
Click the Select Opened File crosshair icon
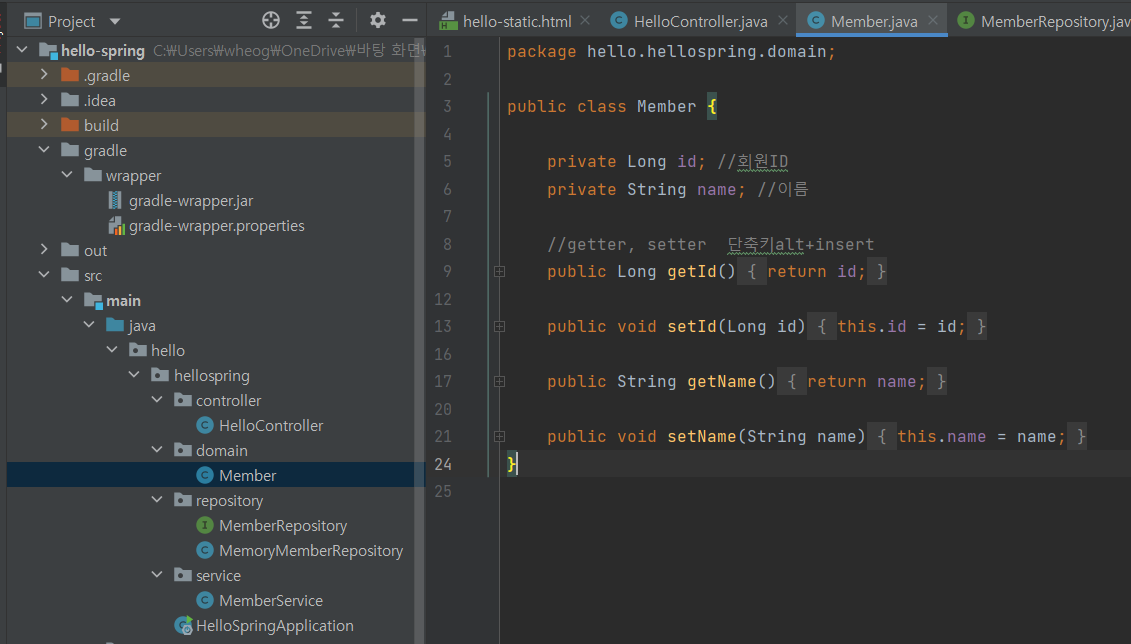tap(270, 20)
